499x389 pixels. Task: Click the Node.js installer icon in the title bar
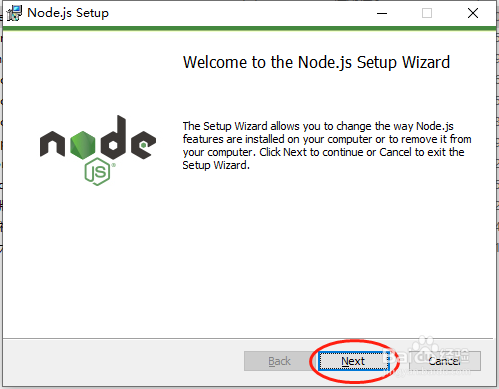pyautogui.click(x=14, y=13)
